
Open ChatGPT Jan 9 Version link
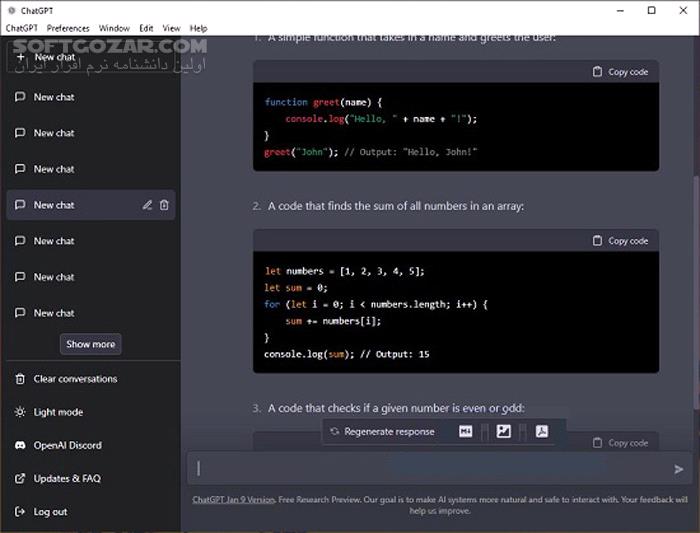point(233,500)
